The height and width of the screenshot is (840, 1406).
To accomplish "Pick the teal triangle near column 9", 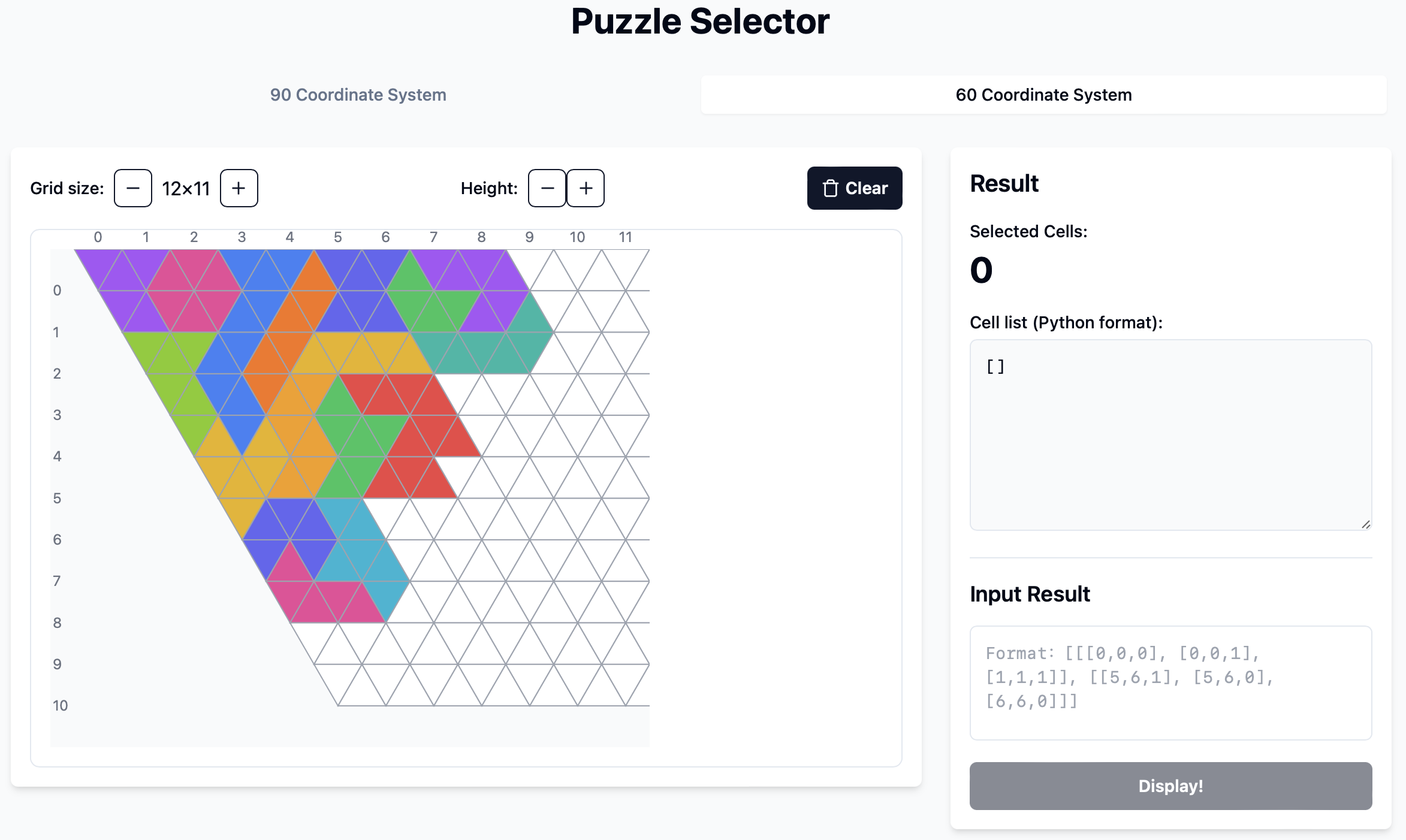I will click(529, 318).
